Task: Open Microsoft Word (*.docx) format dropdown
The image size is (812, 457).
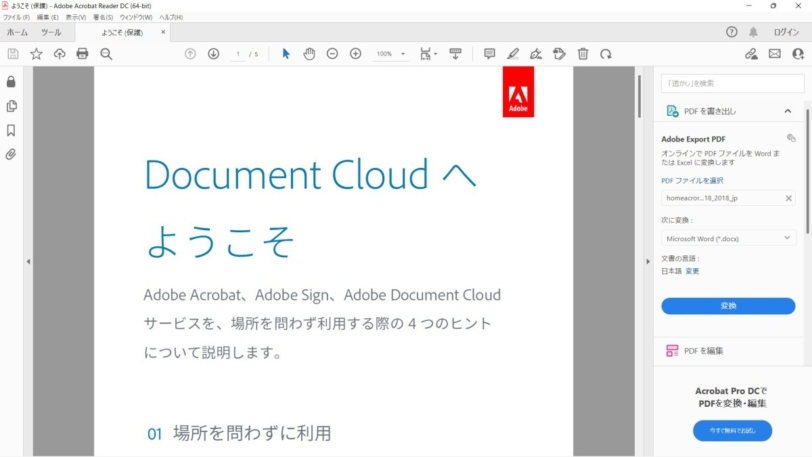Action: [728, 238]
